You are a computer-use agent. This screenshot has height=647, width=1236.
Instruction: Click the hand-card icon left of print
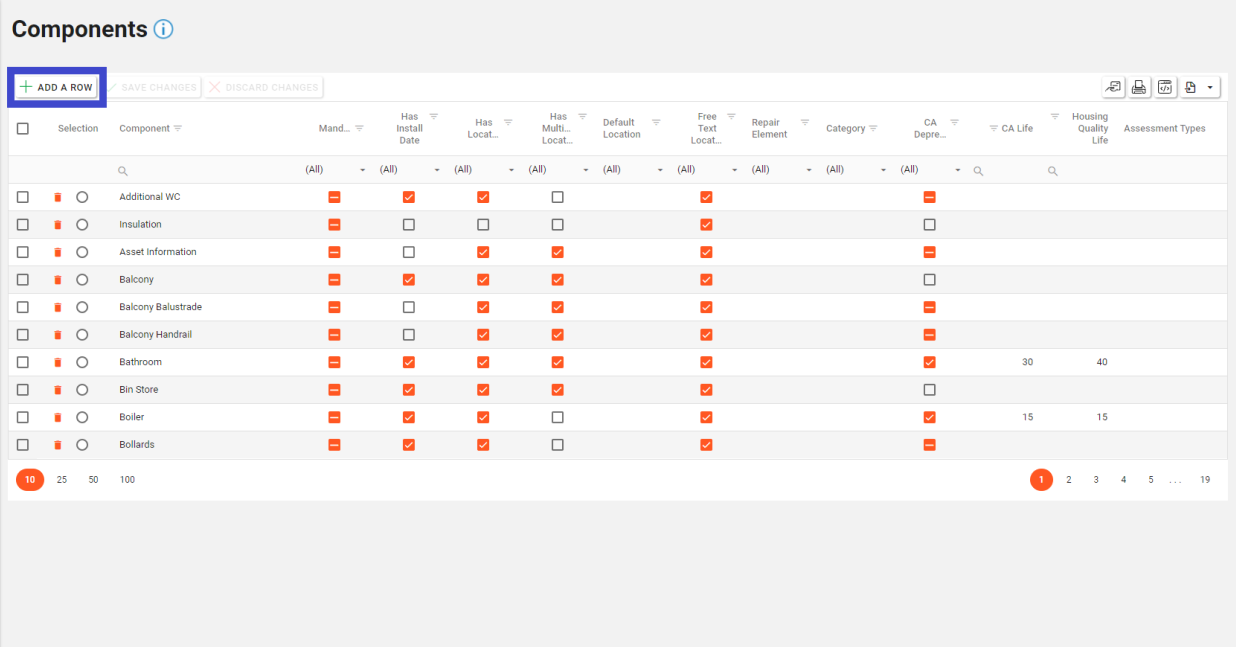1113,88
